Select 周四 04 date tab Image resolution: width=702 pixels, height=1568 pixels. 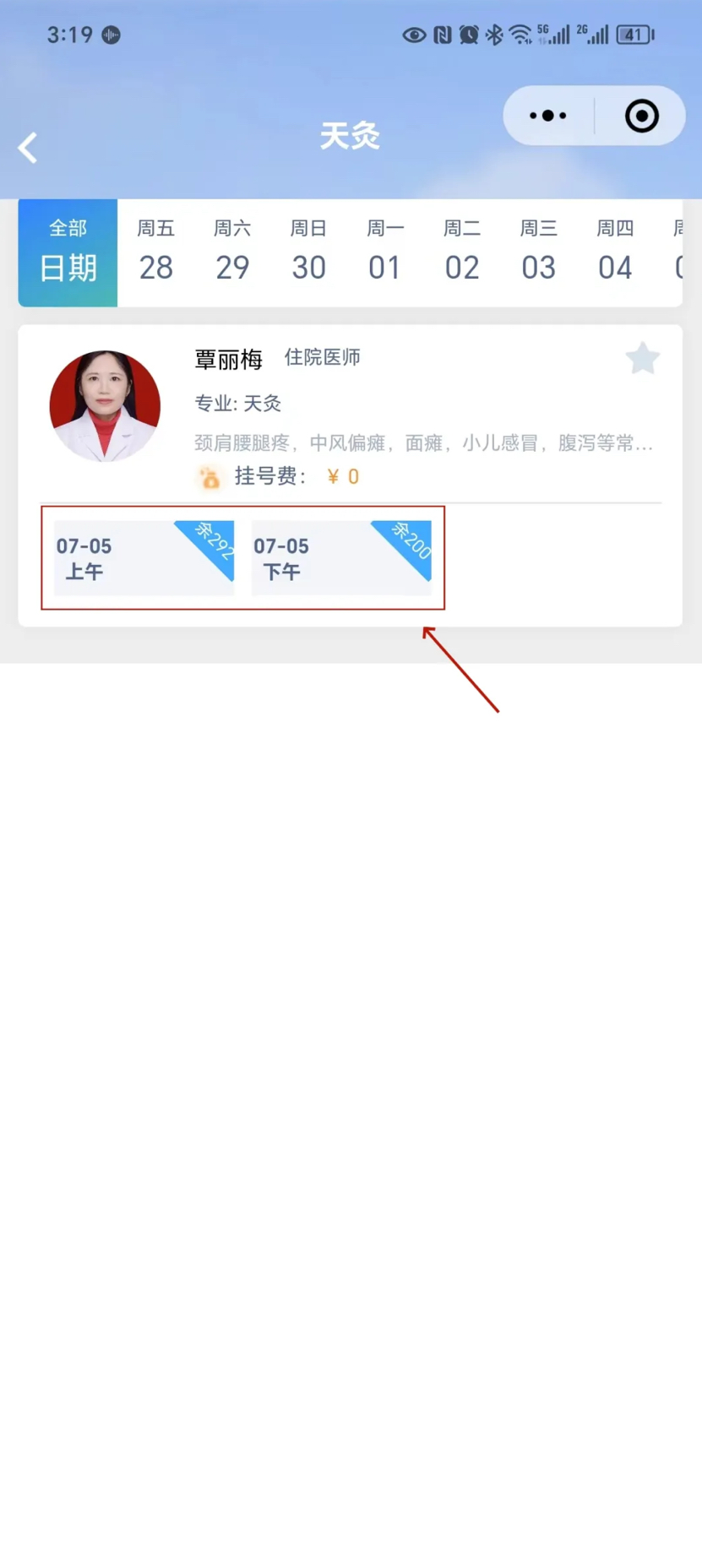615,252
